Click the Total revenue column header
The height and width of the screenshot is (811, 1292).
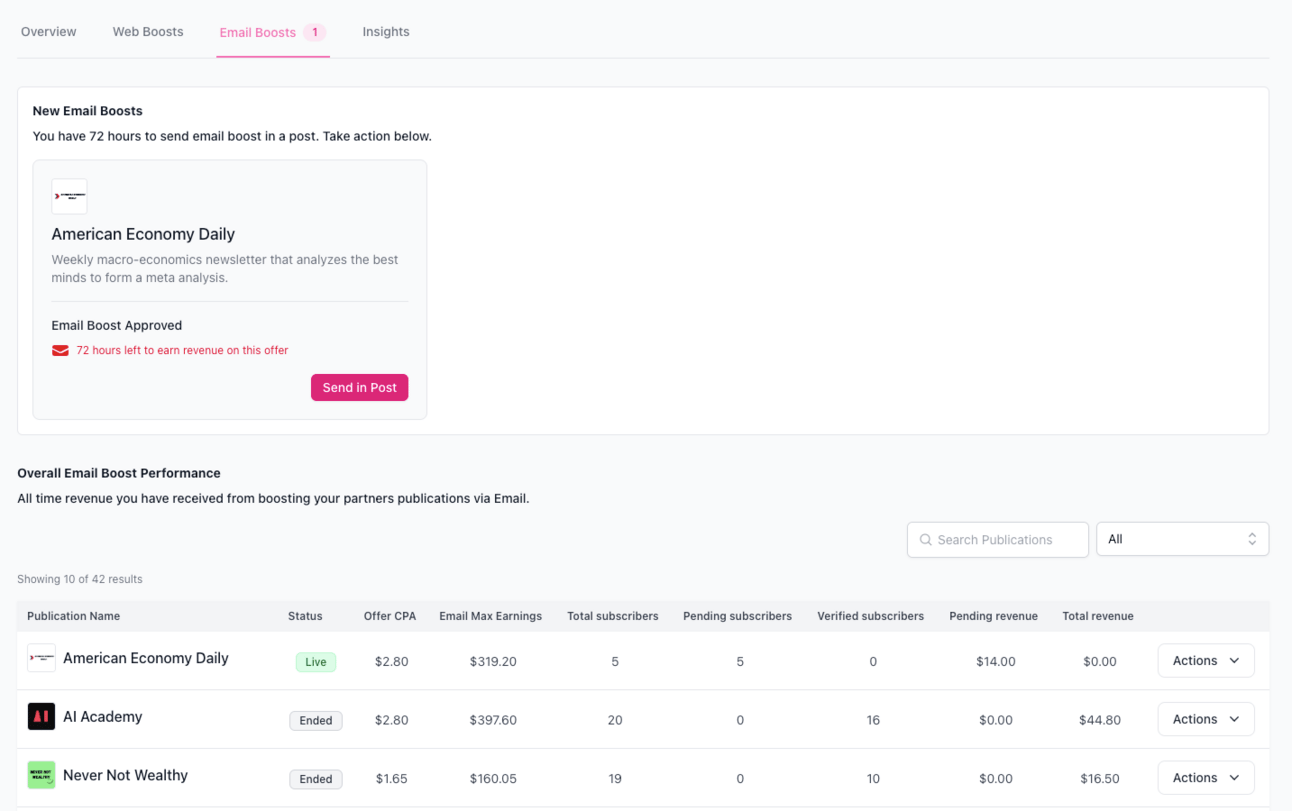click(1098, 616)
